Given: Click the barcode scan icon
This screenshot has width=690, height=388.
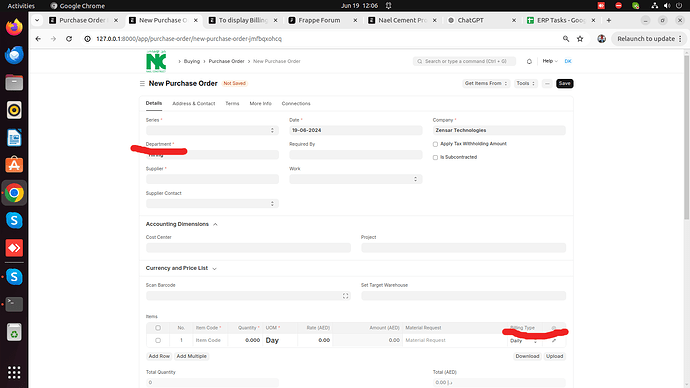Looking at the screenshot, I should coord(345,296).
